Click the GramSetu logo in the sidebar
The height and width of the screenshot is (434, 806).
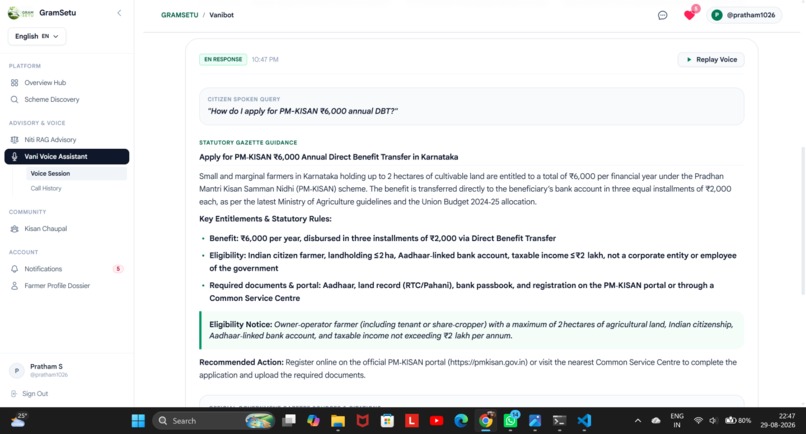click(x=21, y=13)
